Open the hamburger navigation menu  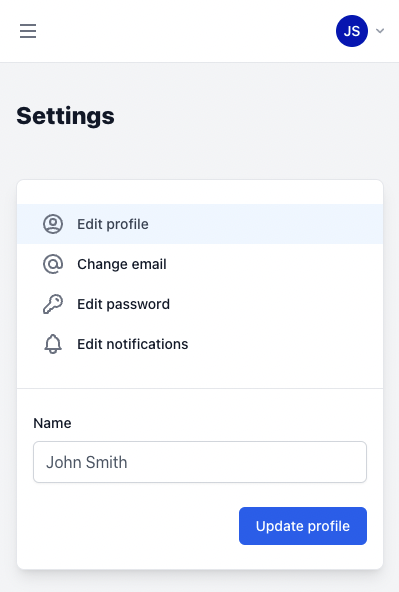pyautogui.click(x=28, y=31)
